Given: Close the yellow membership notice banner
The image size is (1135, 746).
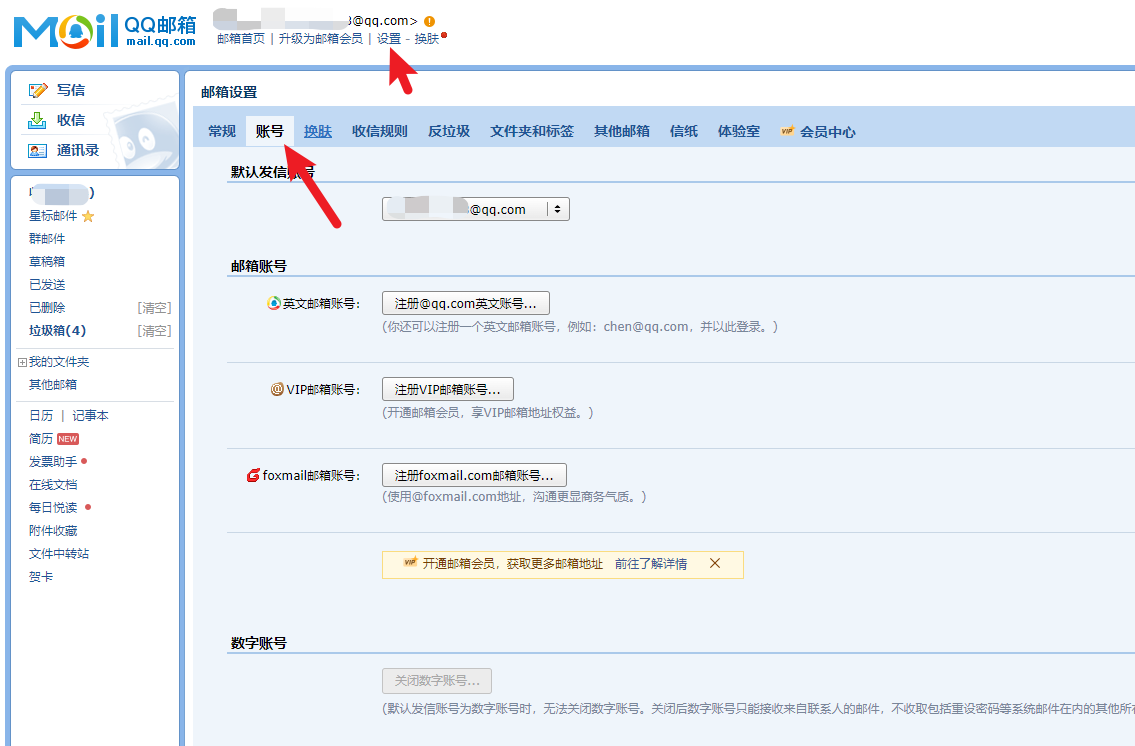Looking at the screenshot, I should 714,563.
